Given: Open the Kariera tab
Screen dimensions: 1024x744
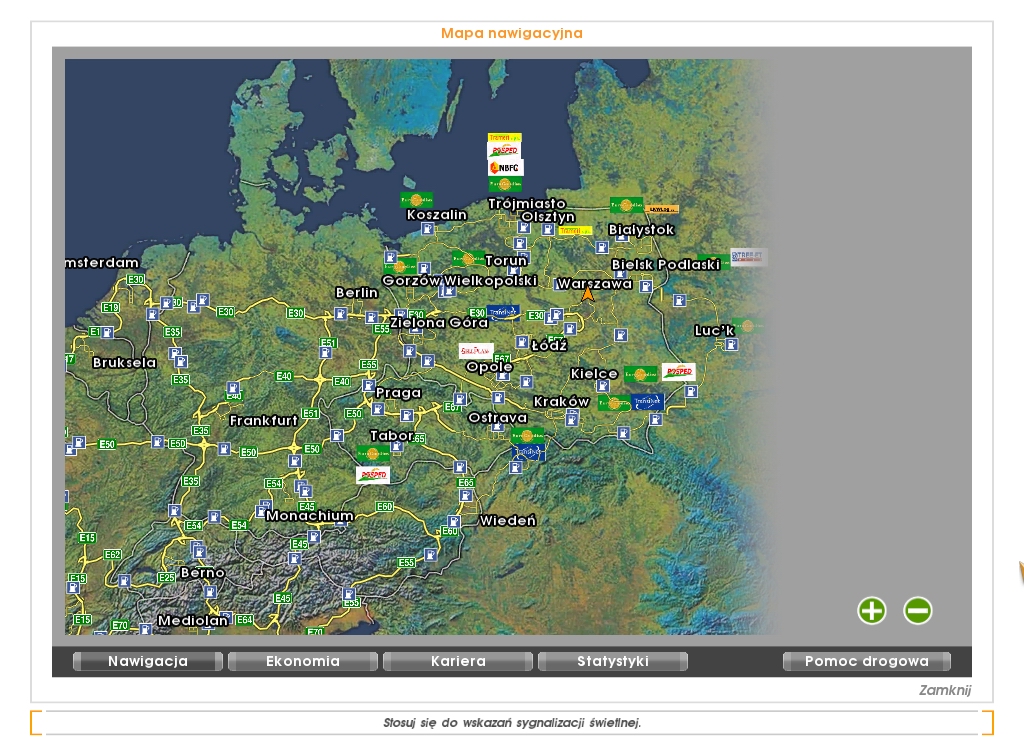Looking at the screenshot, I should pos(458,661).
